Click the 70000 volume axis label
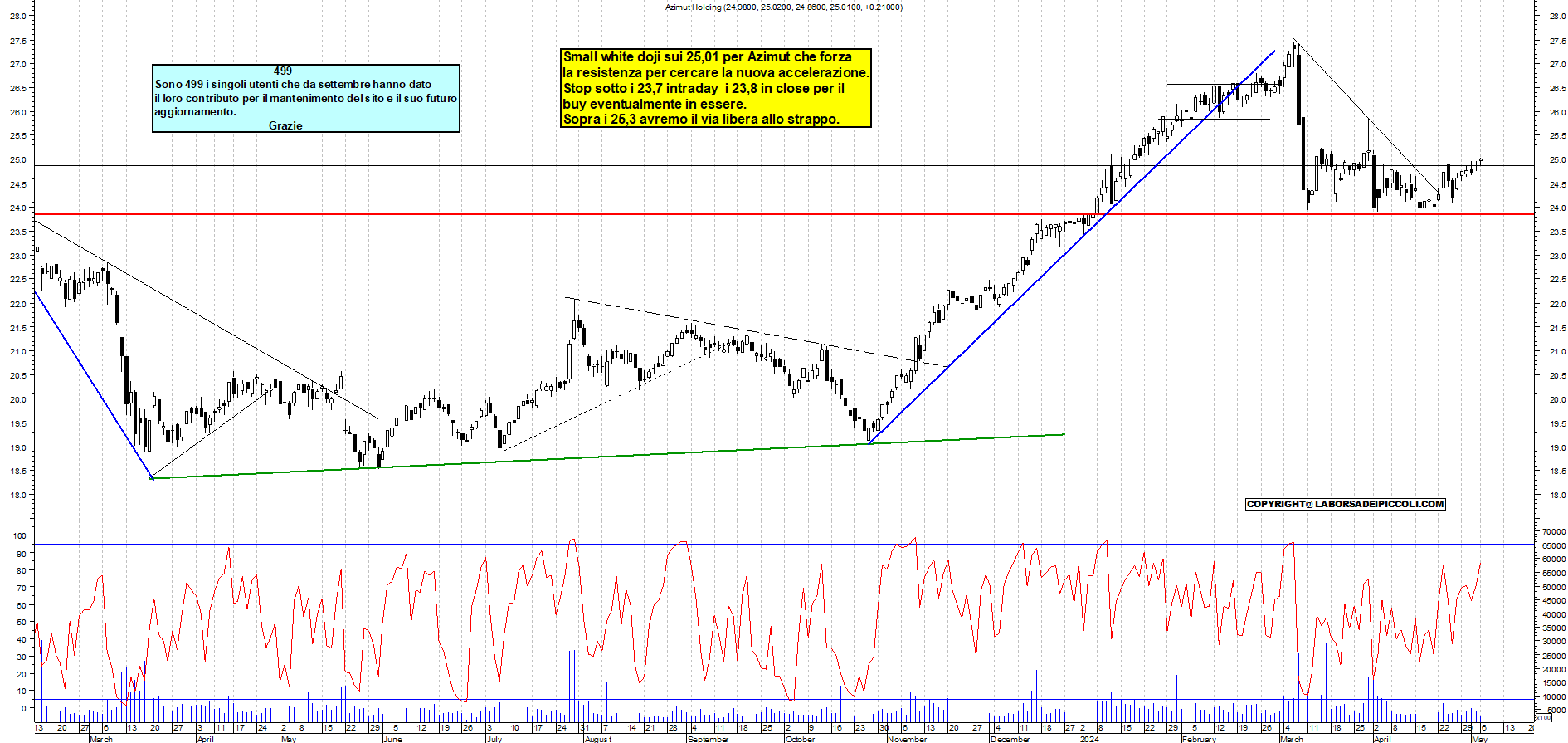The height and width of the screenshot is (743, 1568). [1554, 531]
